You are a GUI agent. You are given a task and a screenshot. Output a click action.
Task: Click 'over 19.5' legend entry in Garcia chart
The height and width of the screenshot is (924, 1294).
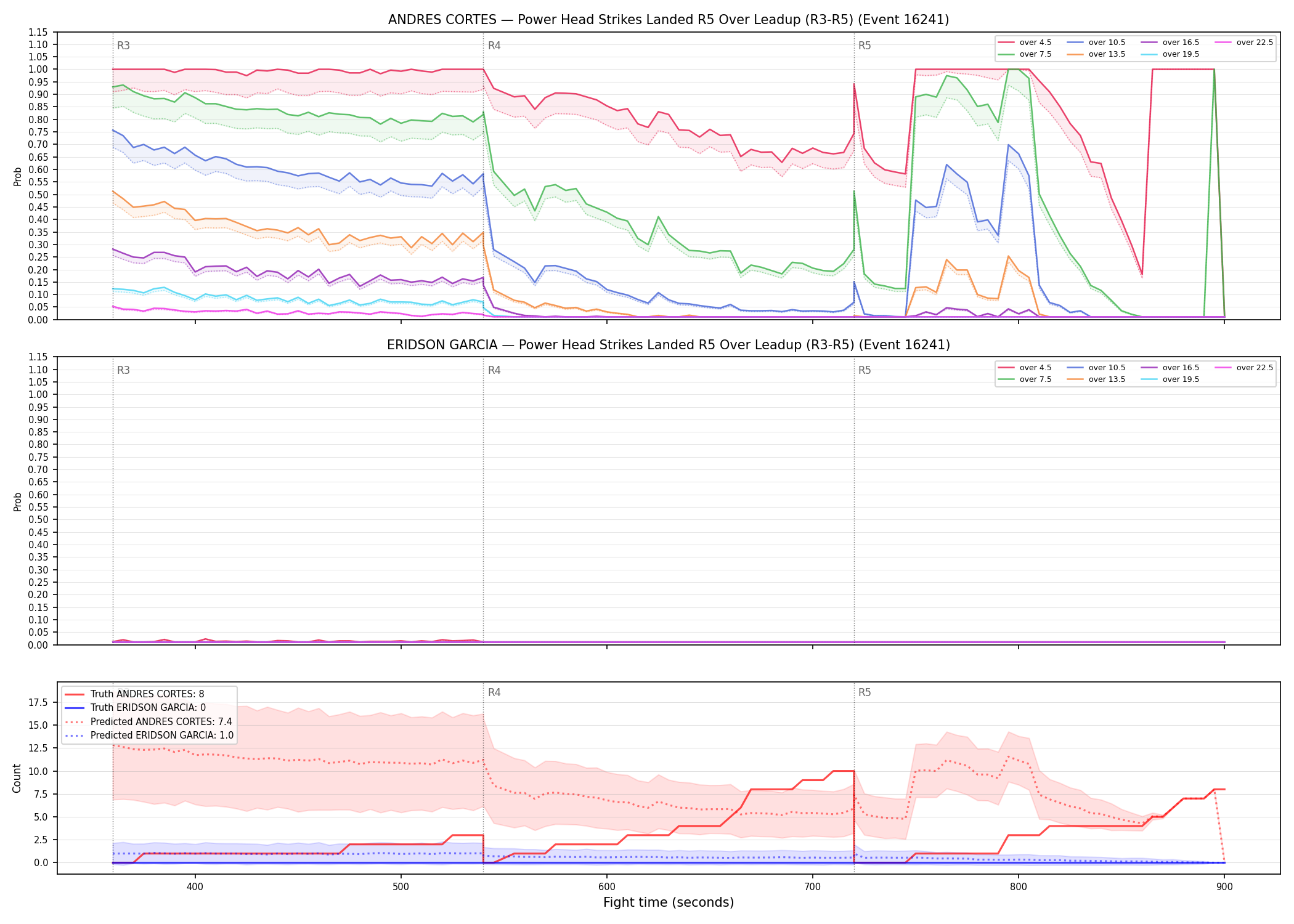click(1170, 379)
